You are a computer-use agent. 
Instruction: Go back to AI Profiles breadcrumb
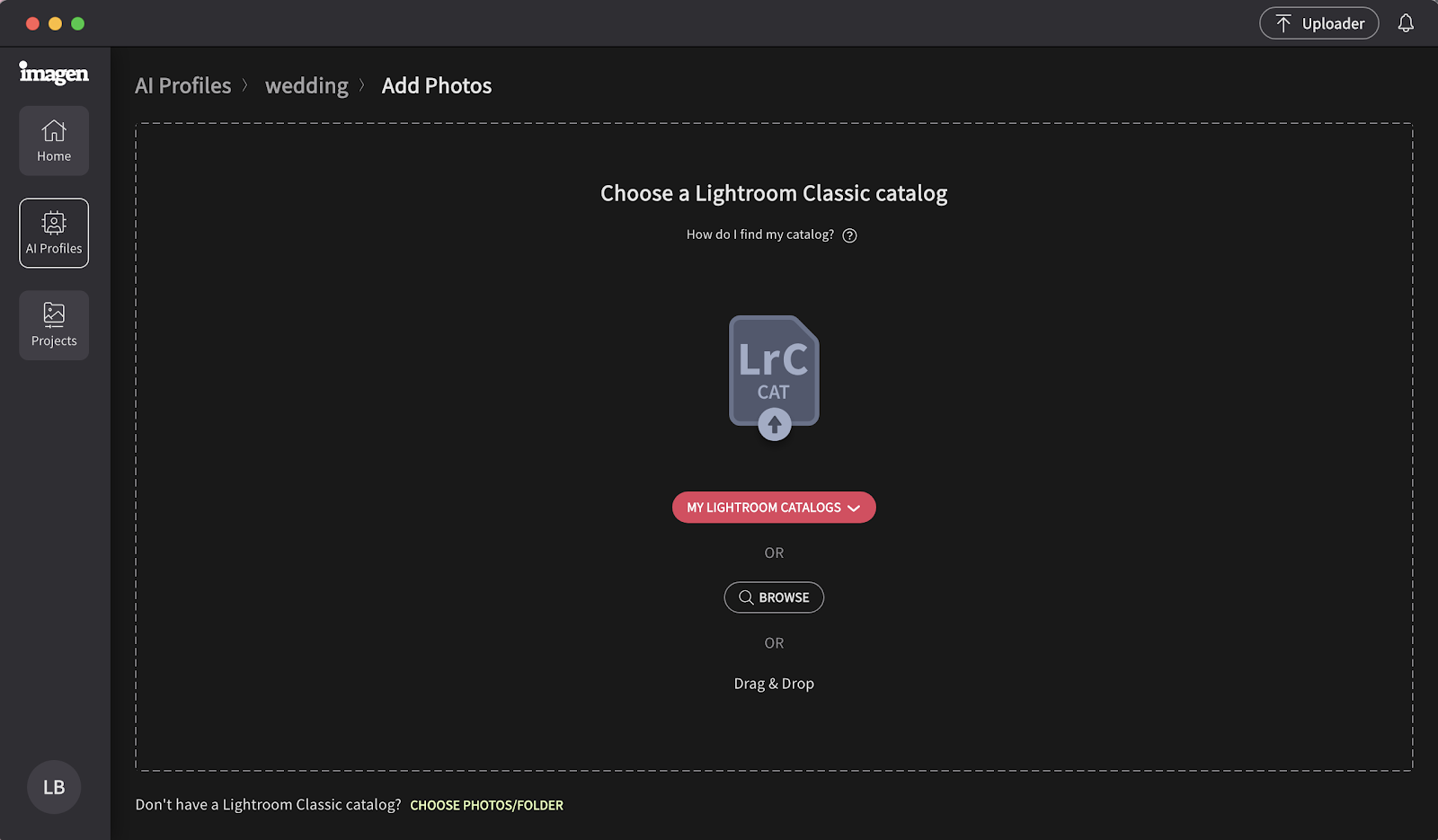(x=183, y=85)
